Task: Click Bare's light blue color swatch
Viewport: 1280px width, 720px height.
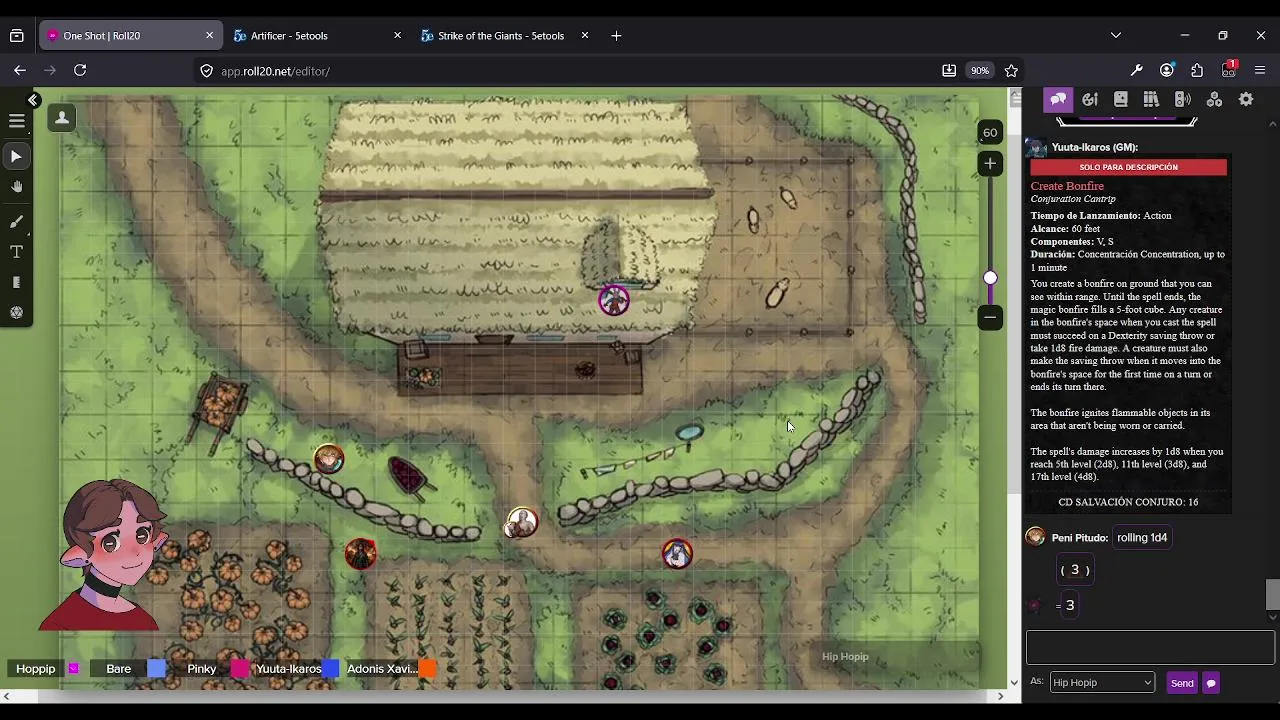Action: tap(157, 669)
